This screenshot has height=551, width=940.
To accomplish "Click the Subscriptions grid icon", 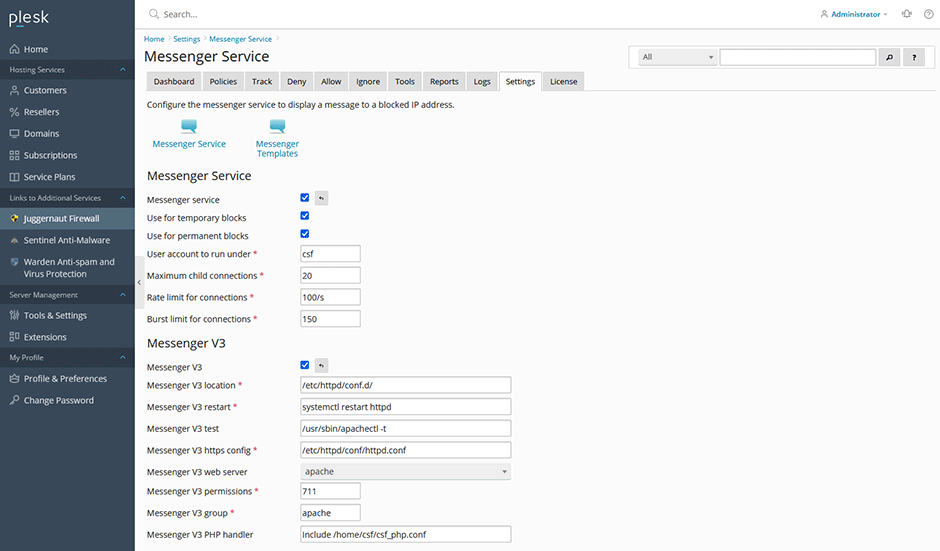I will click(14, 155).
